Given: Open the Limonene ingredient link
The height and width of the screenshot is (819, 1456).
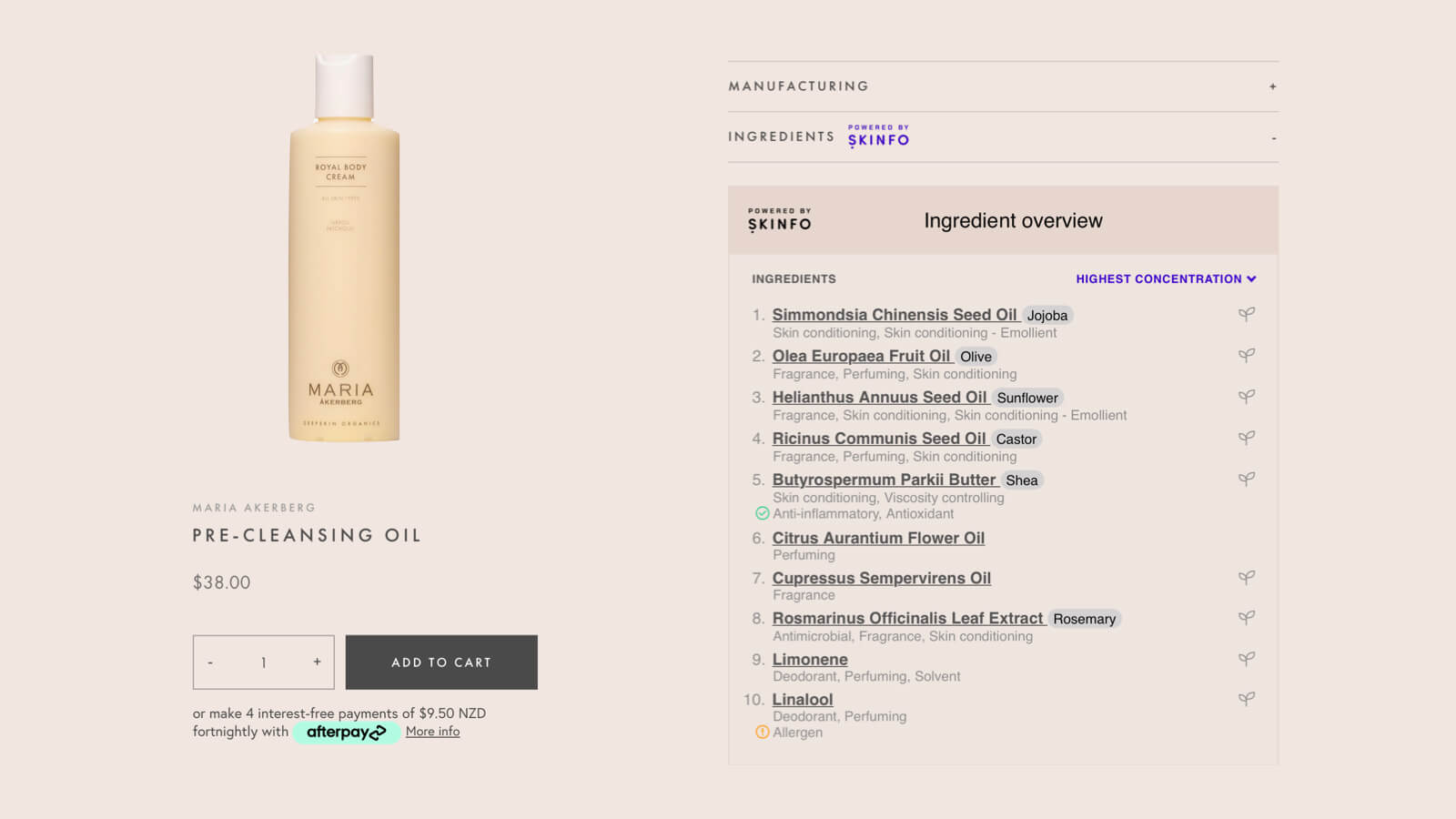Looking at the screenshot, I should [810, 659].
